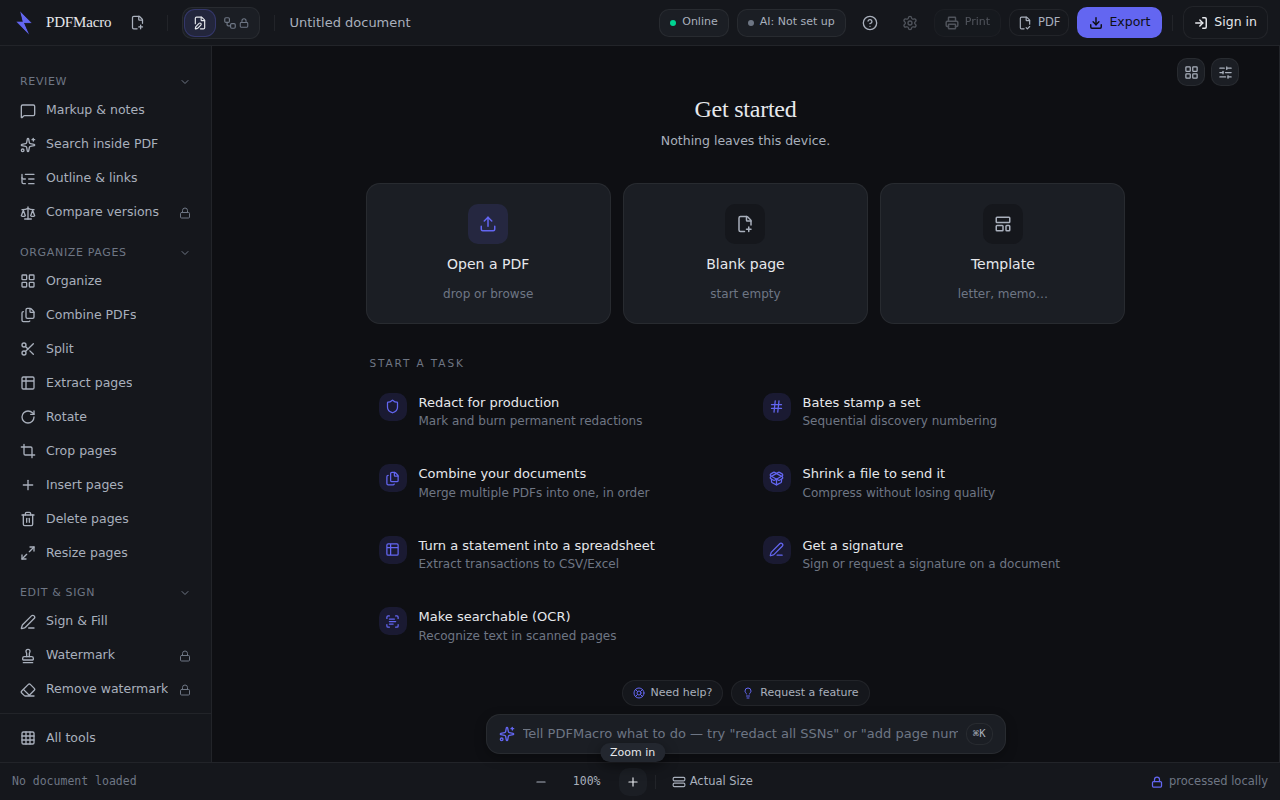Click the AI: Not set up button
Viewport: 1280px width, 800px height.
pos(791,22)
